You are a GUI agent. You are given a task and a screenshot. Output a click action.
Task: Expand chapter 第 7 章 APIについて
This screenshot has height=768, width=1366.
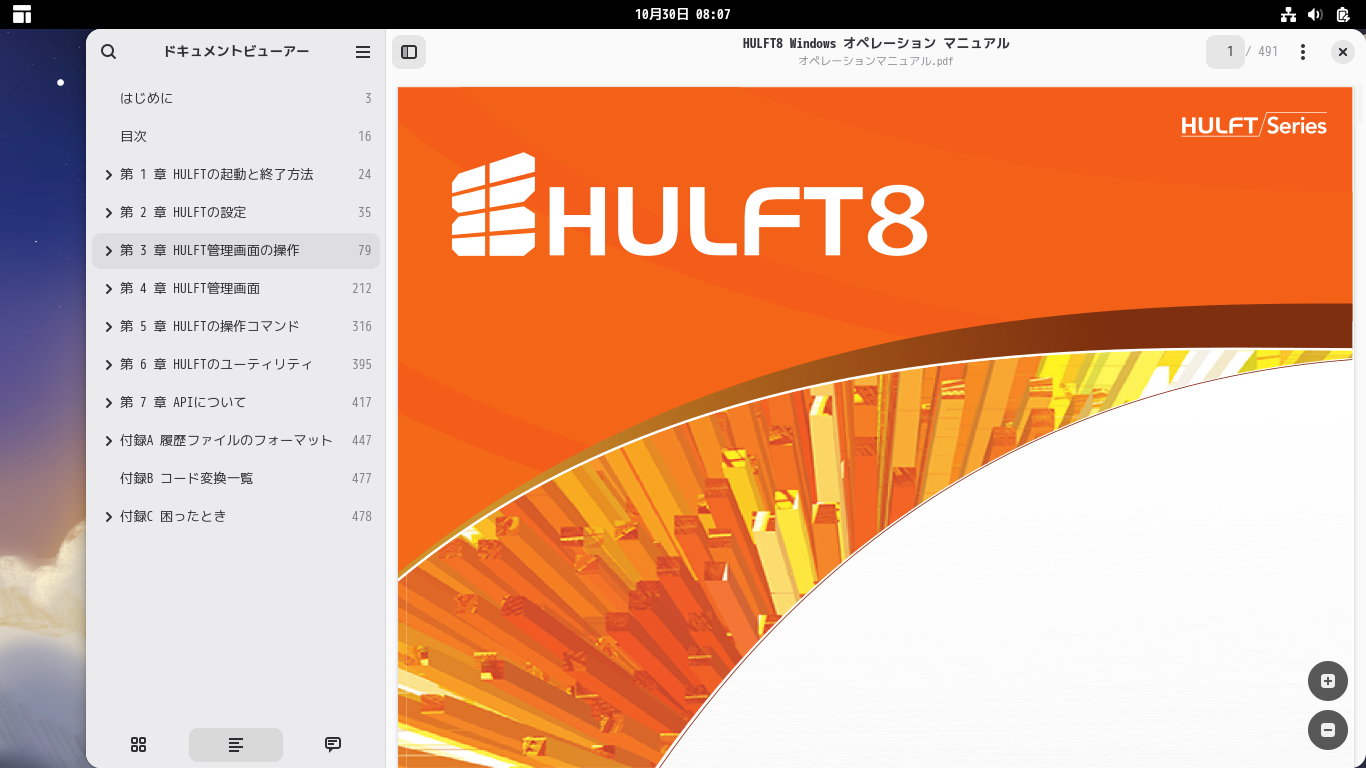coord(108,403)
